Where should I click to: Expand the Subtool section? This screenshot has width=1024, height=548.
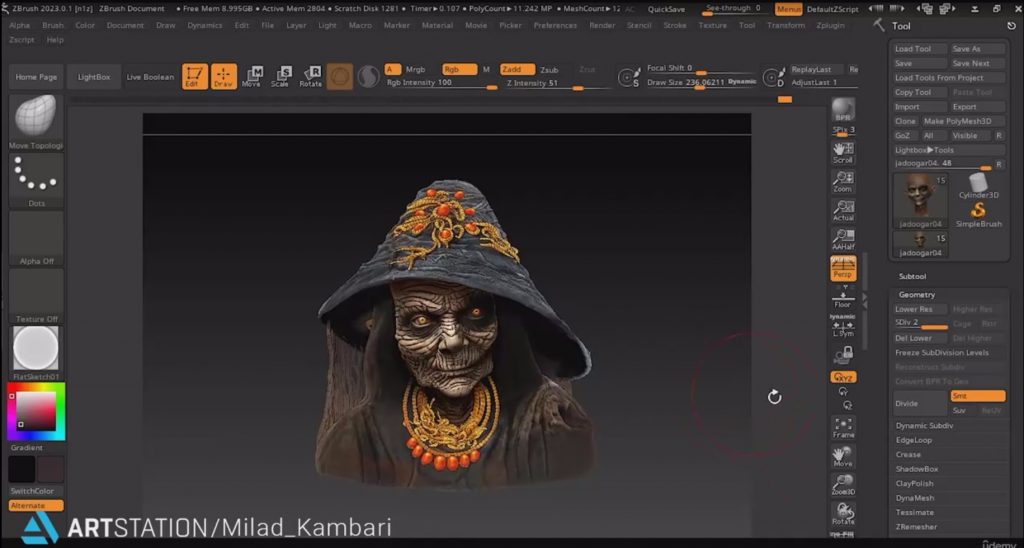(x=912, y=276)
